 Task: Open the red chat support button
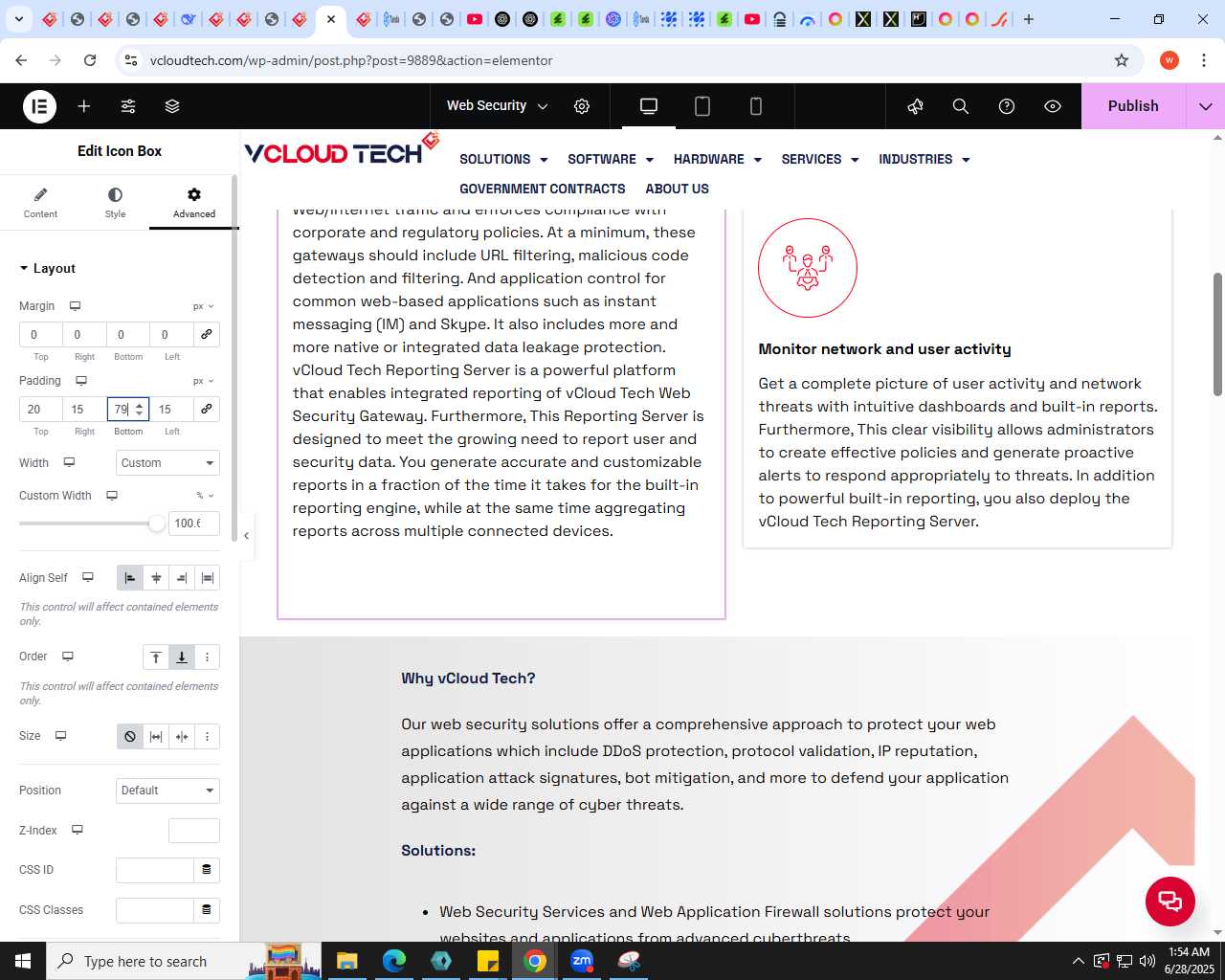(1170, 902)
